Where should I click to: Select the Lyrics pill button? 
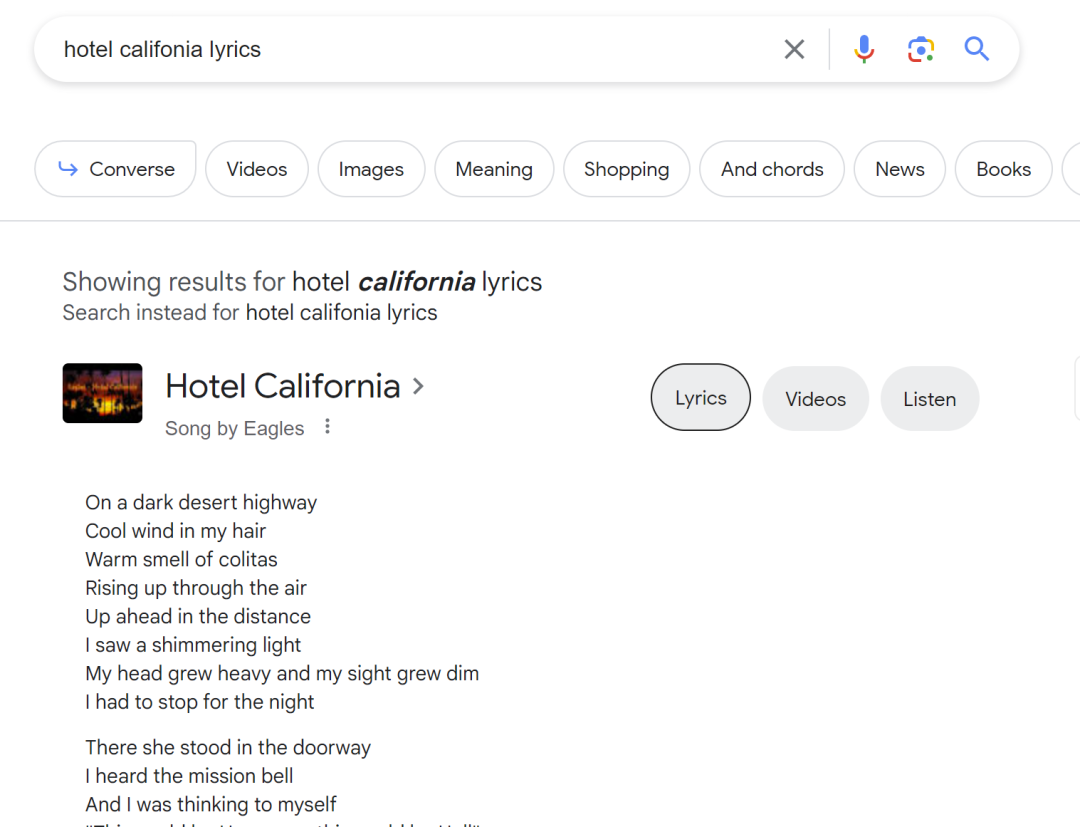click(x=700, y=398)
